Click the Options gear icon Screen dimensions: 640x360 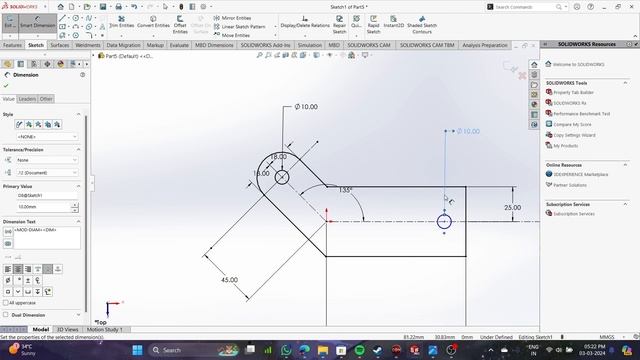203,7
